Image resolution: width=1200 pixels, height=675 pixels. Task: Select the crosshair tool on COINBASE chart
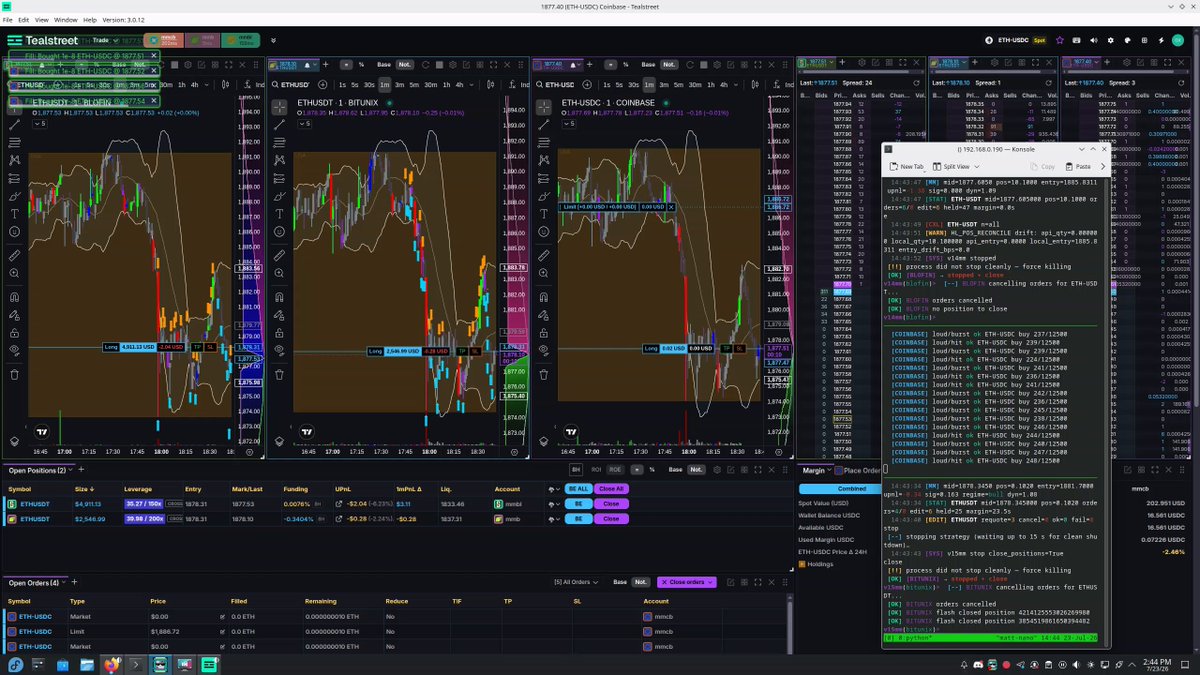pos(543,106)
